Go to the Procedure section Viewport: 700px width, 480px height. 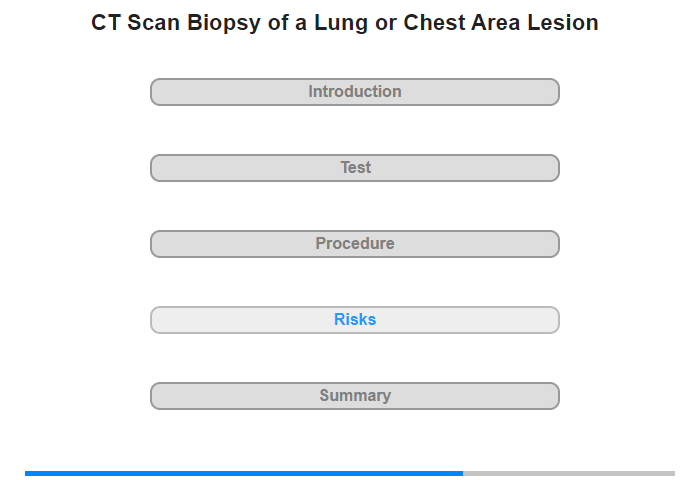pos(355,244)
